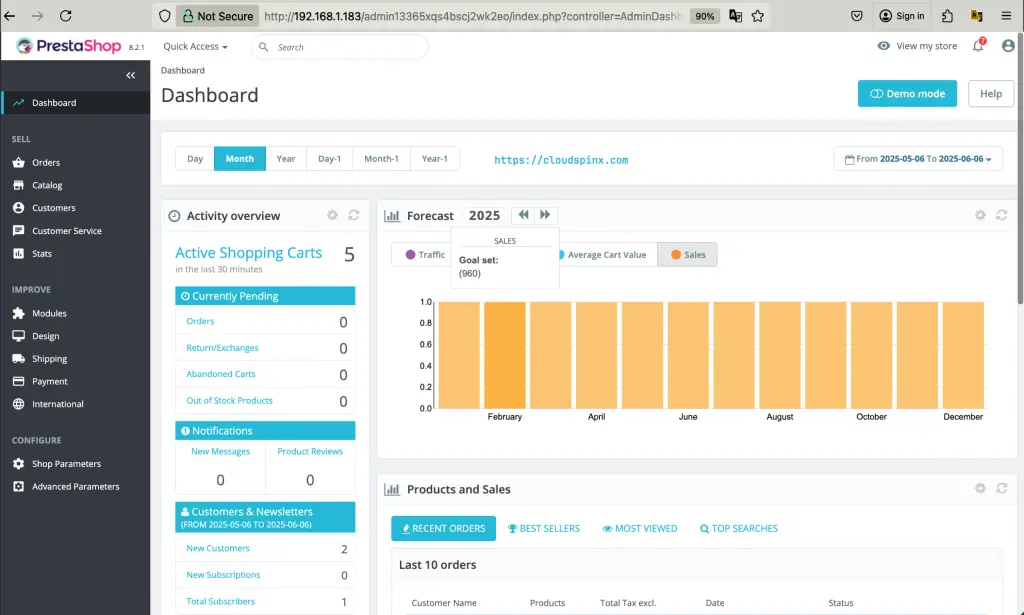Expand Catalog menu in sidebar
This screenshot has height=615, width=1024.
click(47, 185)
